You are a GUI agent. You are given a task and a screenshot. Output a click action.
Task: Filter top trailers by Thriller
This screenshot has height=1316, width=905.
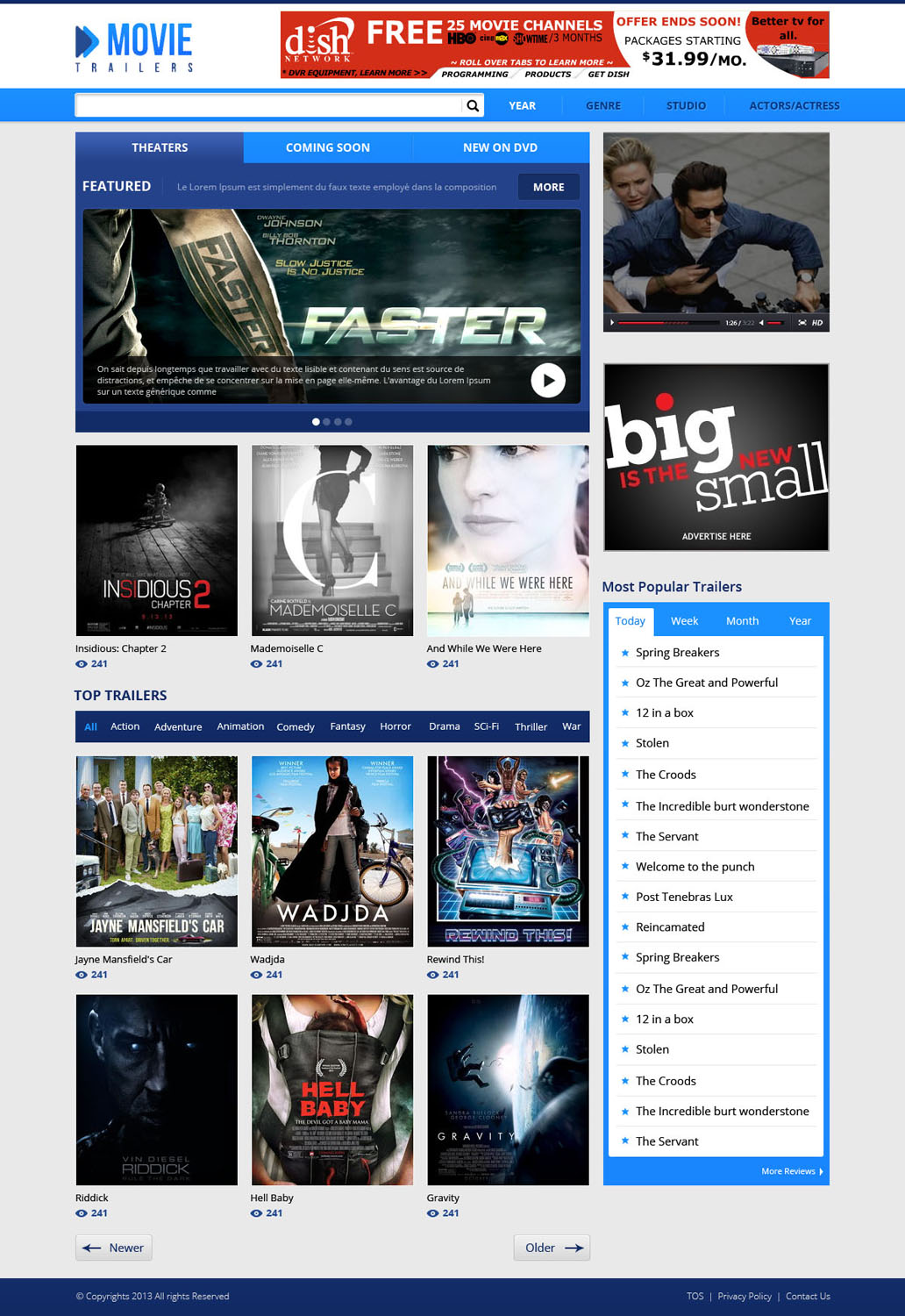point(531,726)
